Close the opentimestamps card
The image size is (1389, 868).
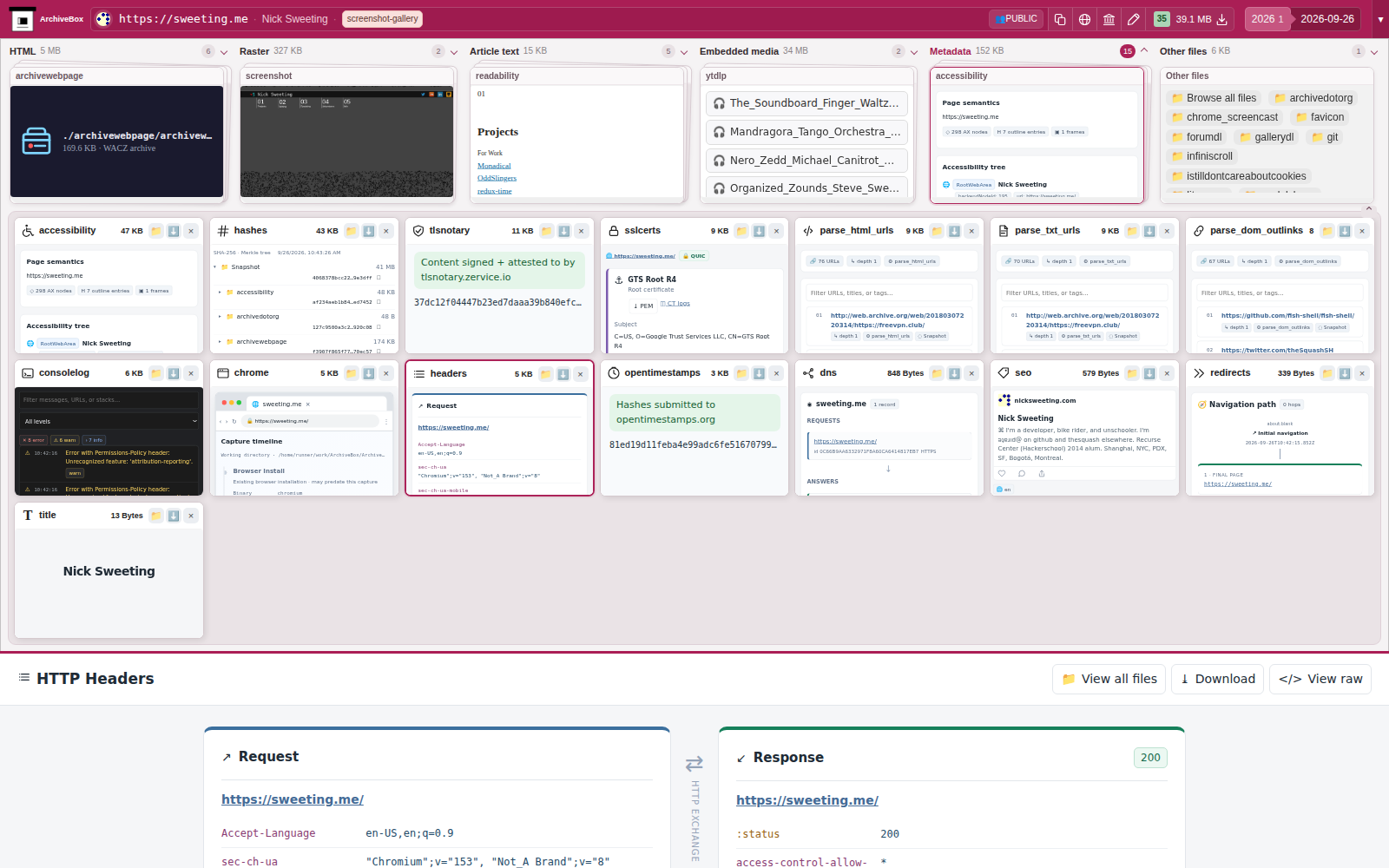pyautogui.click(x=777, y=373)
